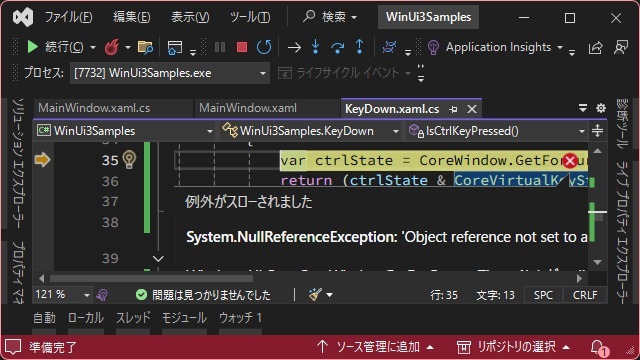Click the Visual Studio logo icon
Viewport: 640px width, 360px height.
click(x=23, y=17)
